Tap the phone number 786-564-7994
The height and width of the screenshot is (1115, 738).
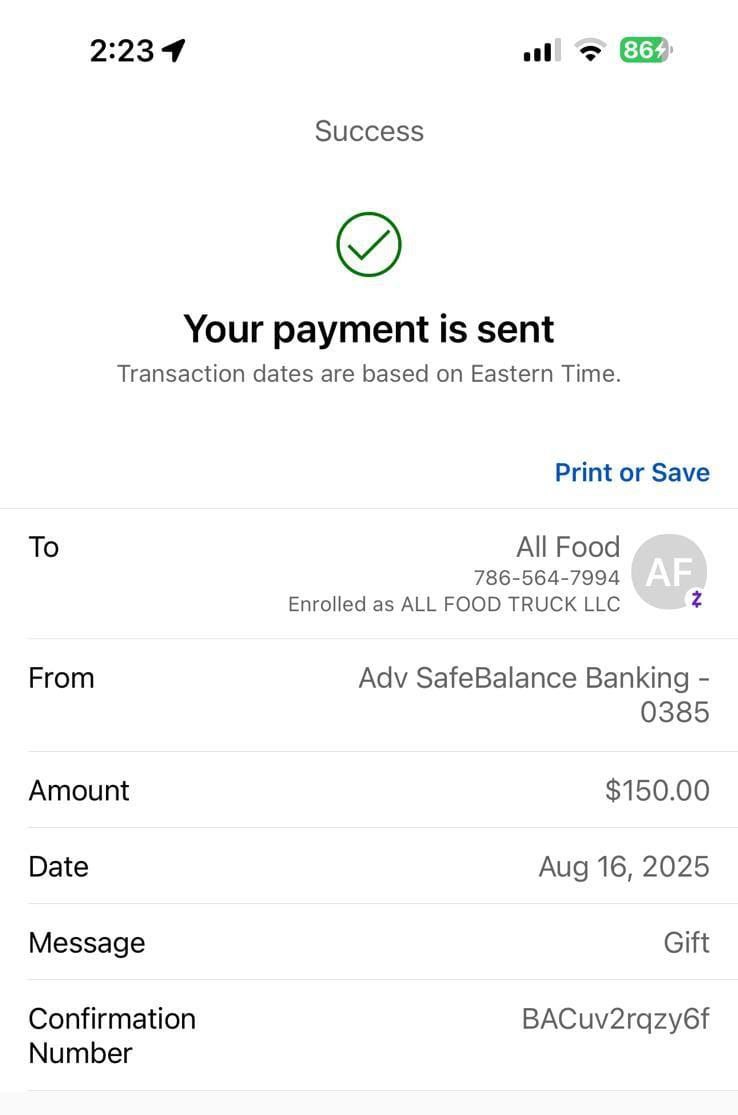(x=546, y=578)
